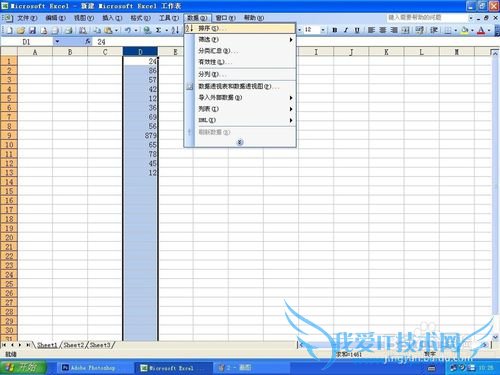The image size is (500, 375).
Task: Undo the last action
Action: pyautogui.click(x=128, y=30)
